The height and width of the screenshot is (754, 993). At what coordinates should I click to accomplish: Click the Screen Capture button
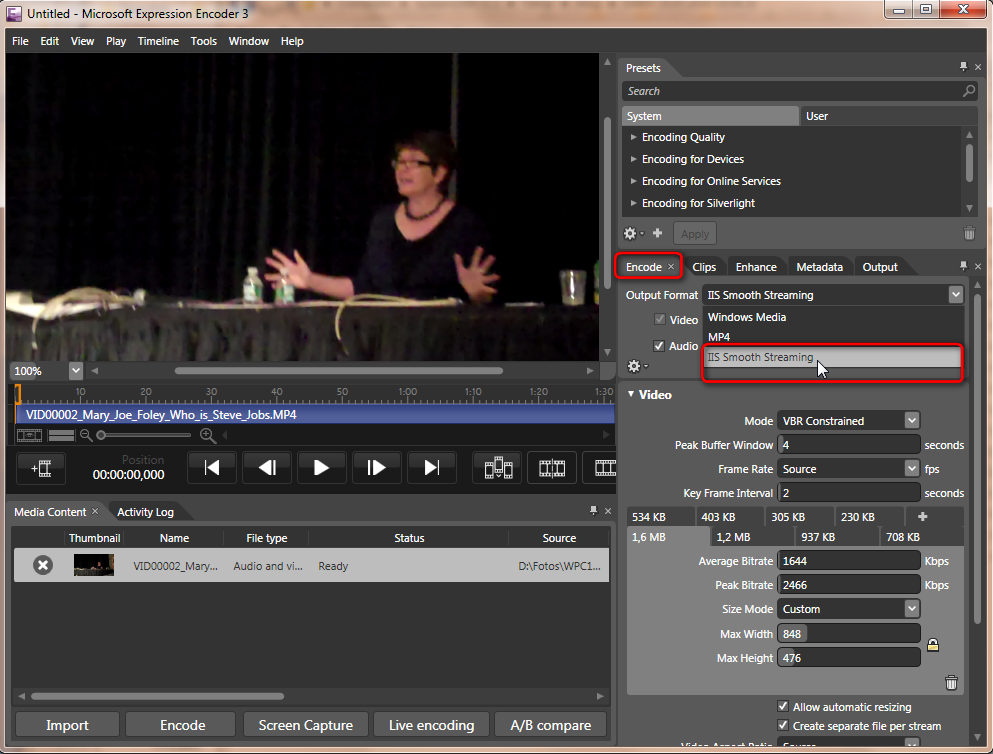click(x=305, y=725)
